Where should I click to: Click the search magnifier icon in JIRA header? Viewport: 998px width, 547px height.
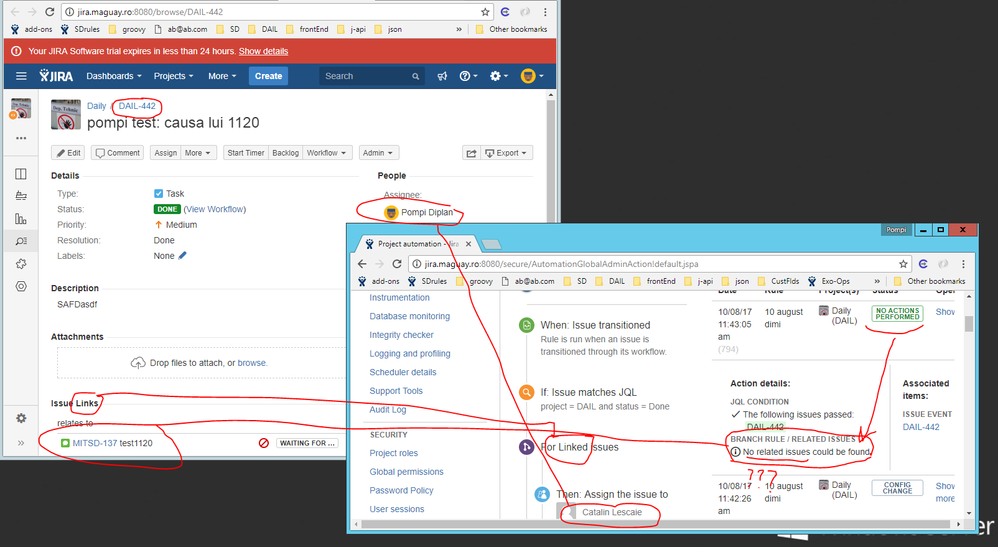[x=416, y=76]
